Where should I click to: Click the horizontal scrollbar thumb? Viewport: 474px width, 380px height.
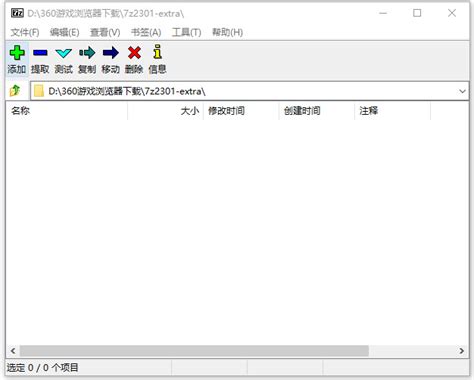click(194, 351)
